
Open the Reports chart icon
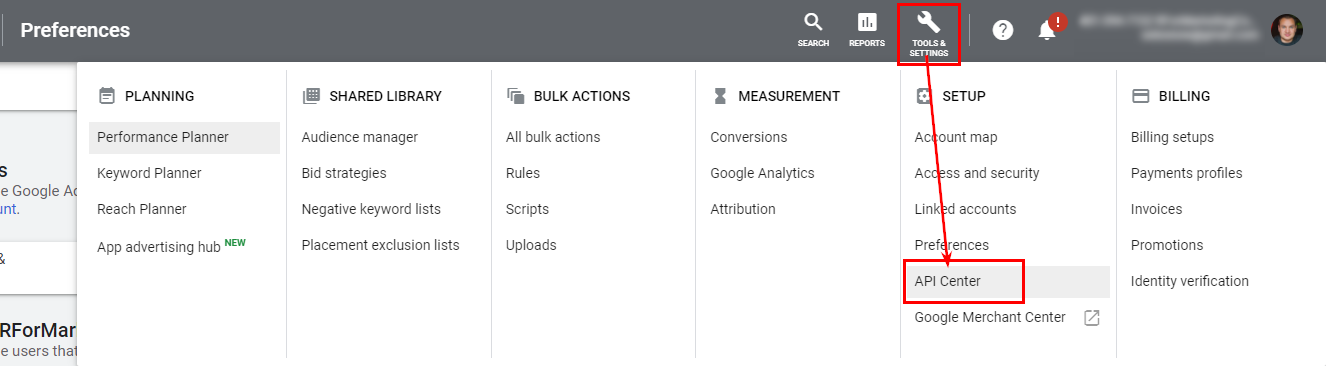point(867,23)
